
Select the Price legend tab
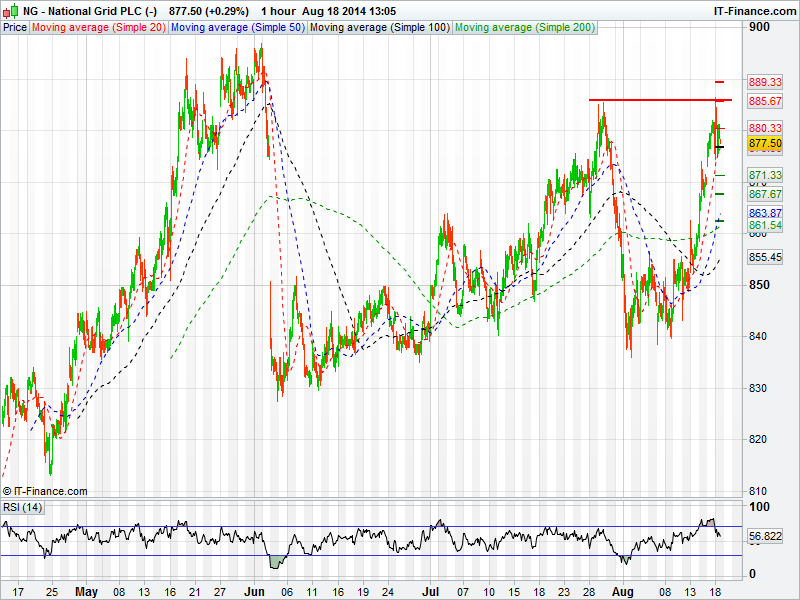[x=15, y=28]
